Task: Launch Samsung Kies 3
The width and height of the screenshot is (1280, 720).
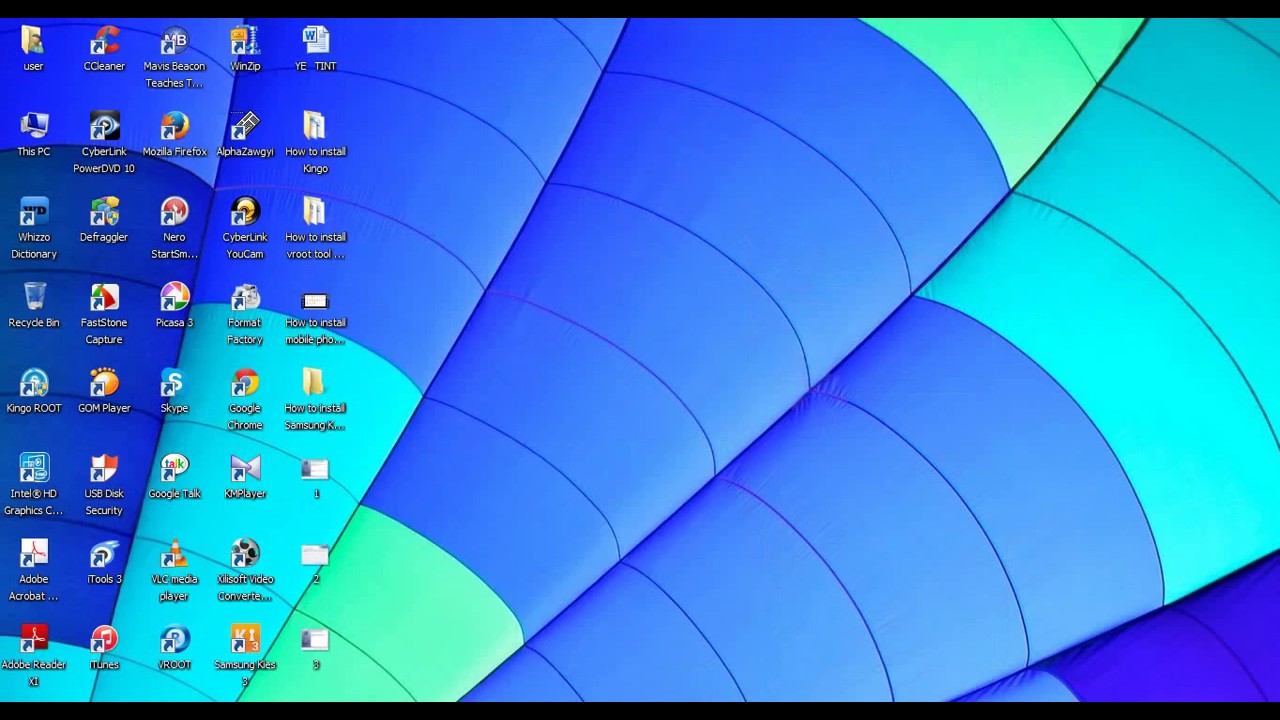Action: tap(245, 640)
